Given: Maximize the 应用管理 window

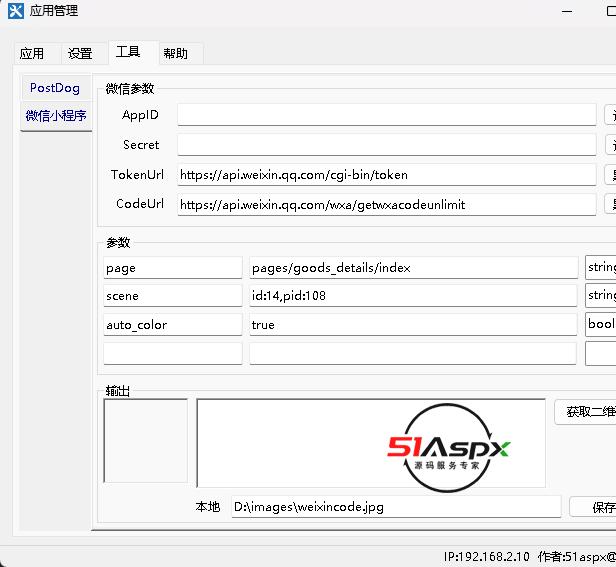Looking at the screenshot, I should coord(610,11).
